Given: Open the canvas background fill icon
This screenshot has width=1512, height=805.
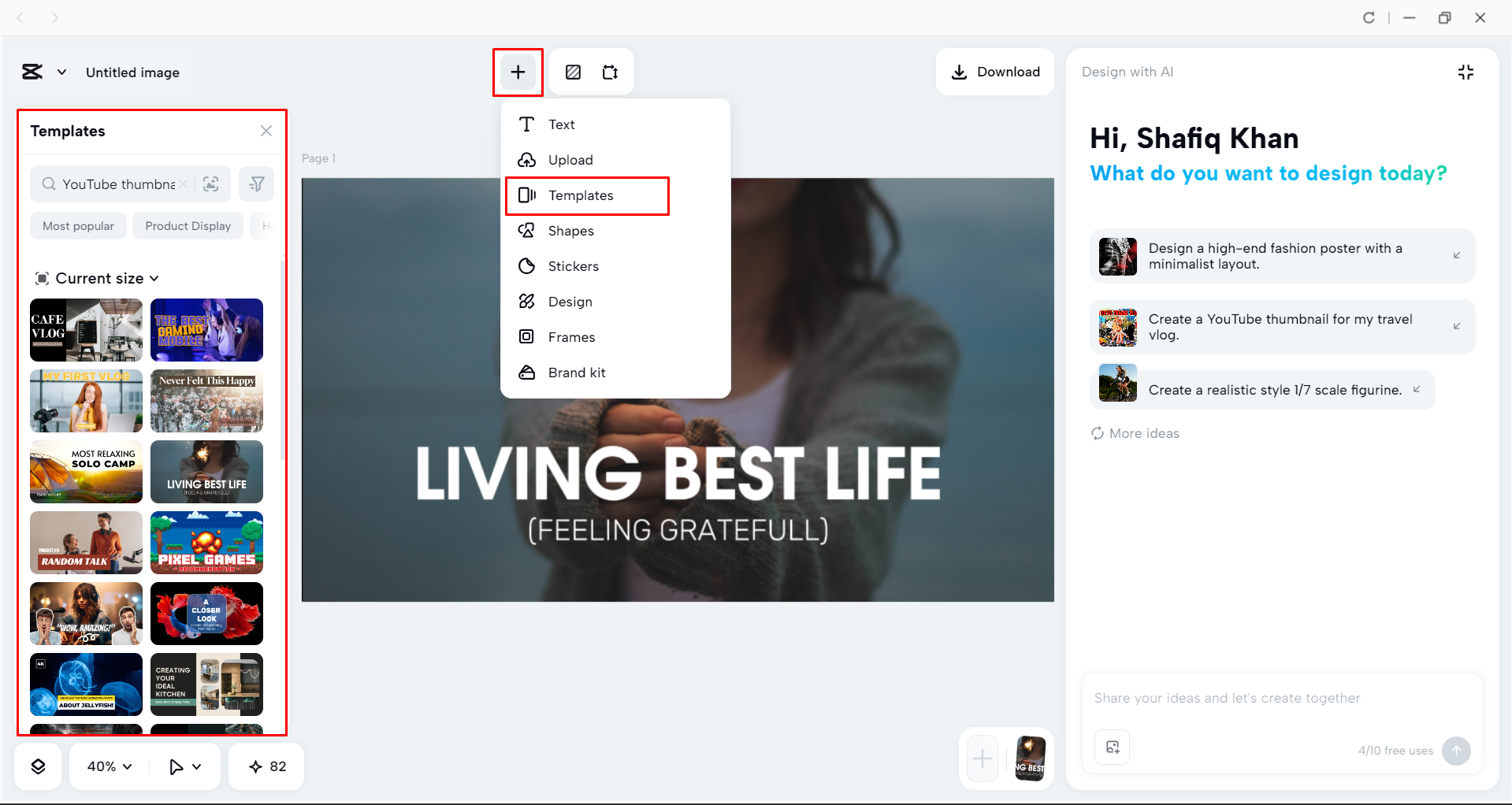Looking at the screenshot, I should 573,72.
